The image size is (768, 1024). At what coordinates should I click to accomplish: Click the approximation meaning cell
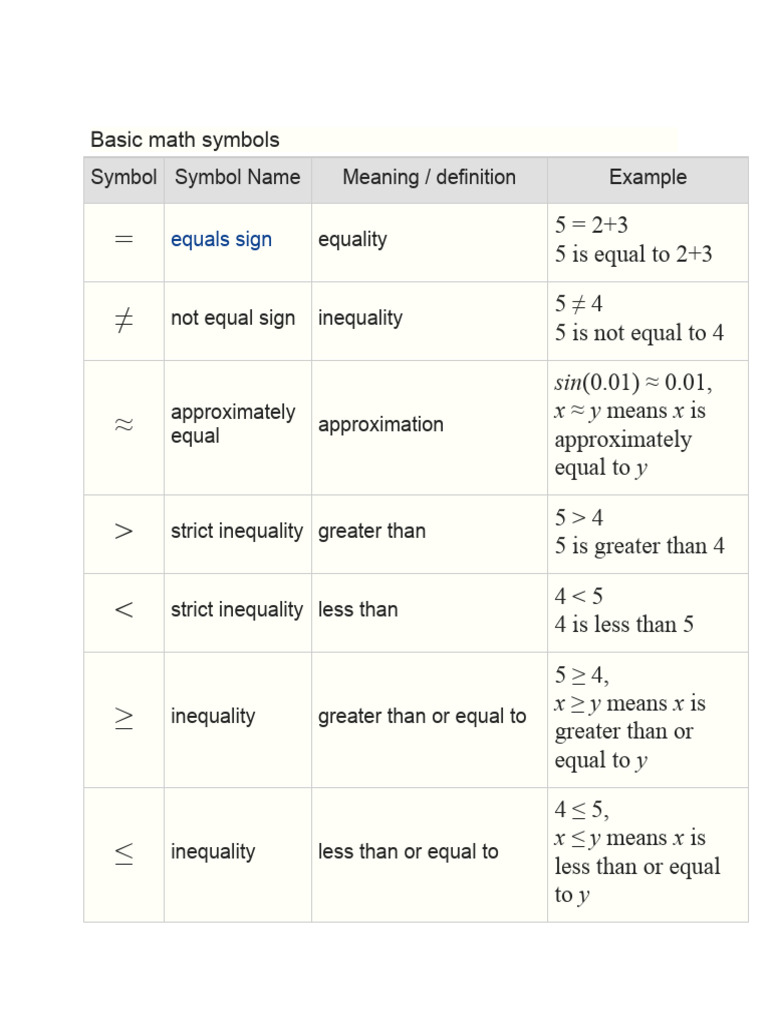coord(380,425)
